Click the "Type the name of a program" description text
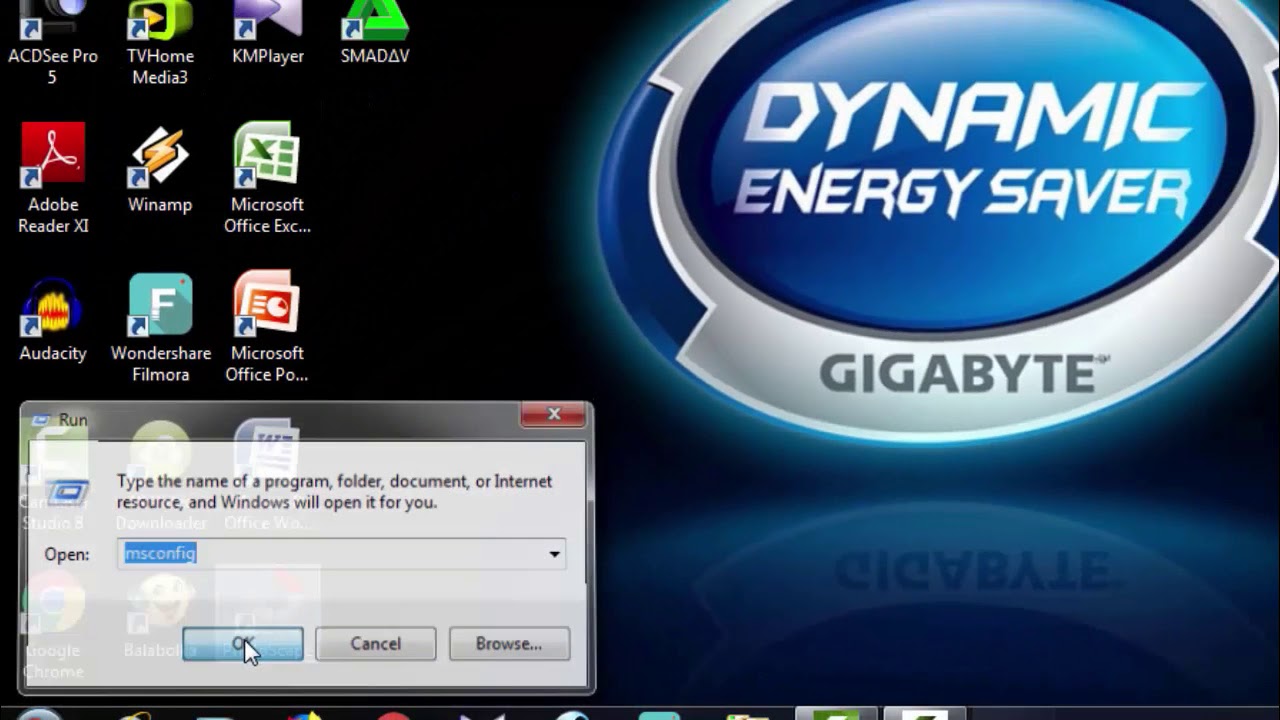Viewport: 1280px width, 720px height. 334,491
